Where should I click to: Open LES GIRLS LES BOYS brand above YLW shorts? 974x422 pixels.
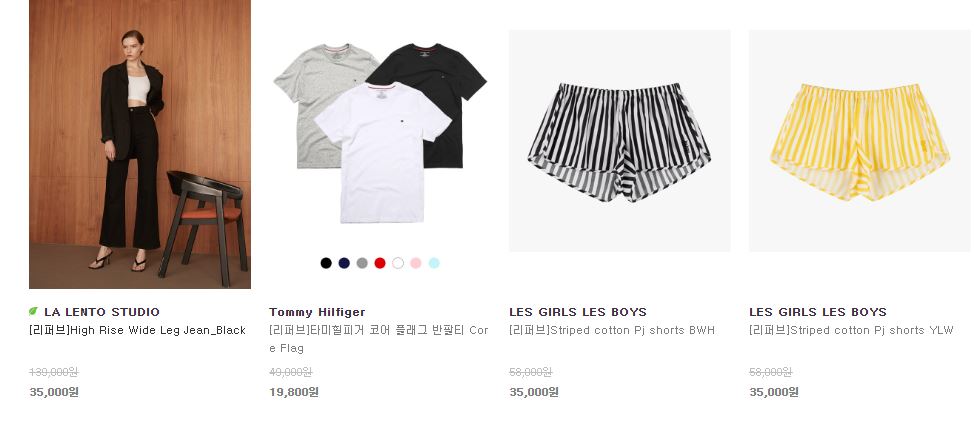tap(817, 312)
